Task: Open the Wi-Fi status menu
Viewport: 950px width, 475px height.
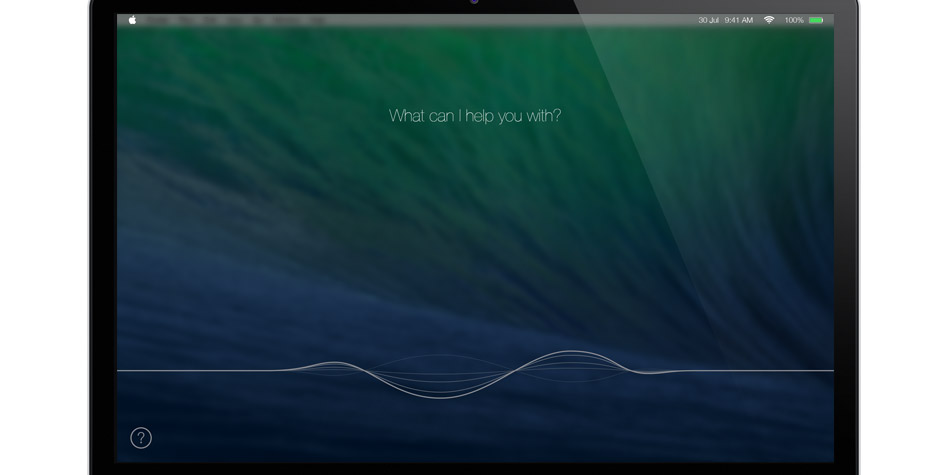Action: [x=769, y=20]
